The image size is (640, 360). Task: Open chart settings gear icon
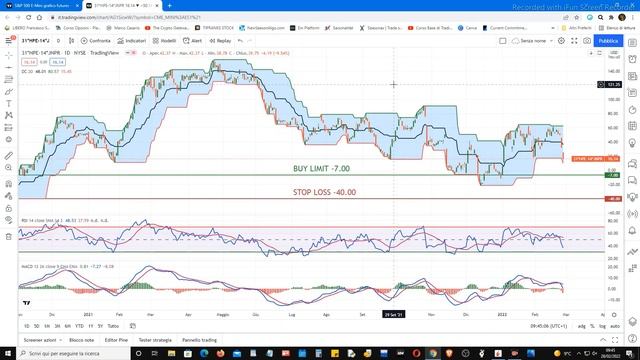[x=561, y=41]
